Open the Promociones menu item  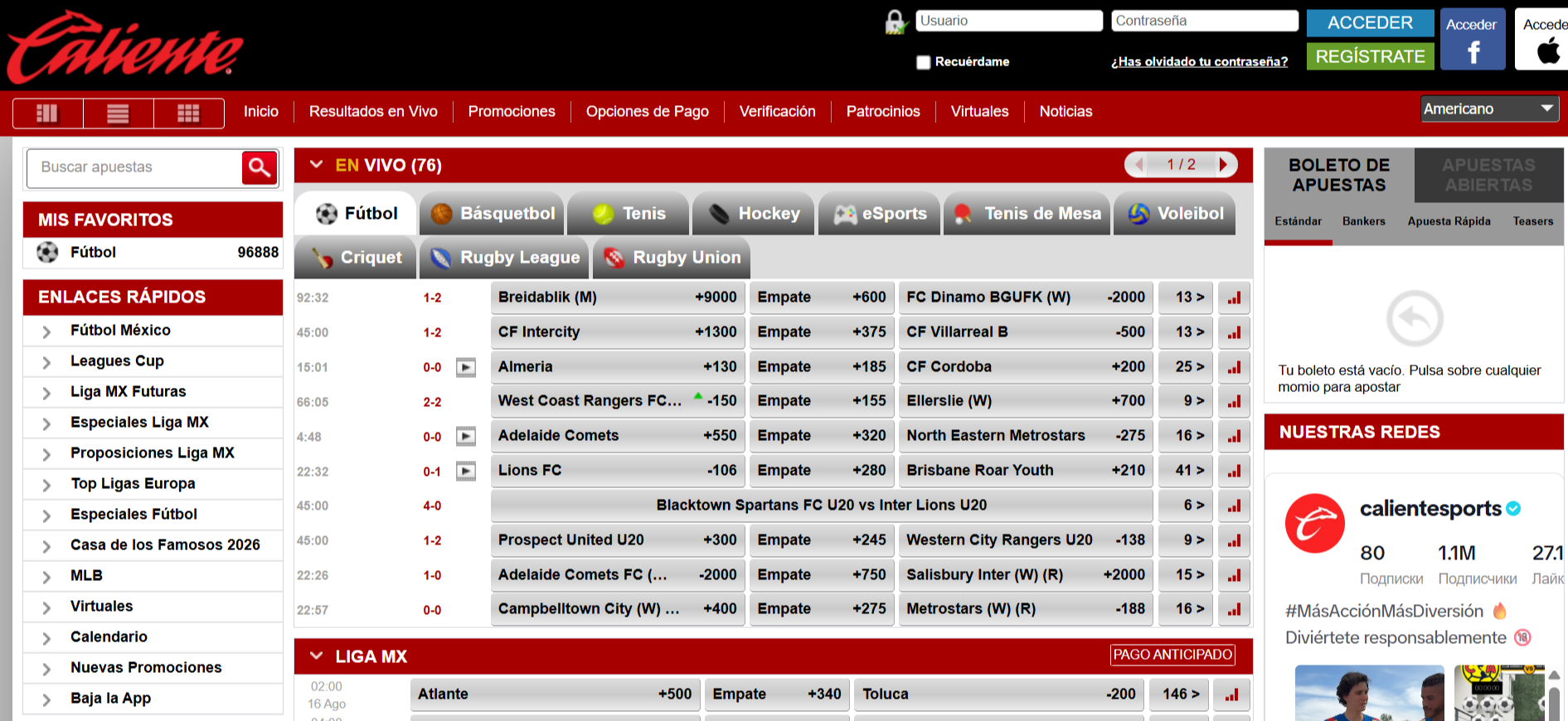coord(512,112)
